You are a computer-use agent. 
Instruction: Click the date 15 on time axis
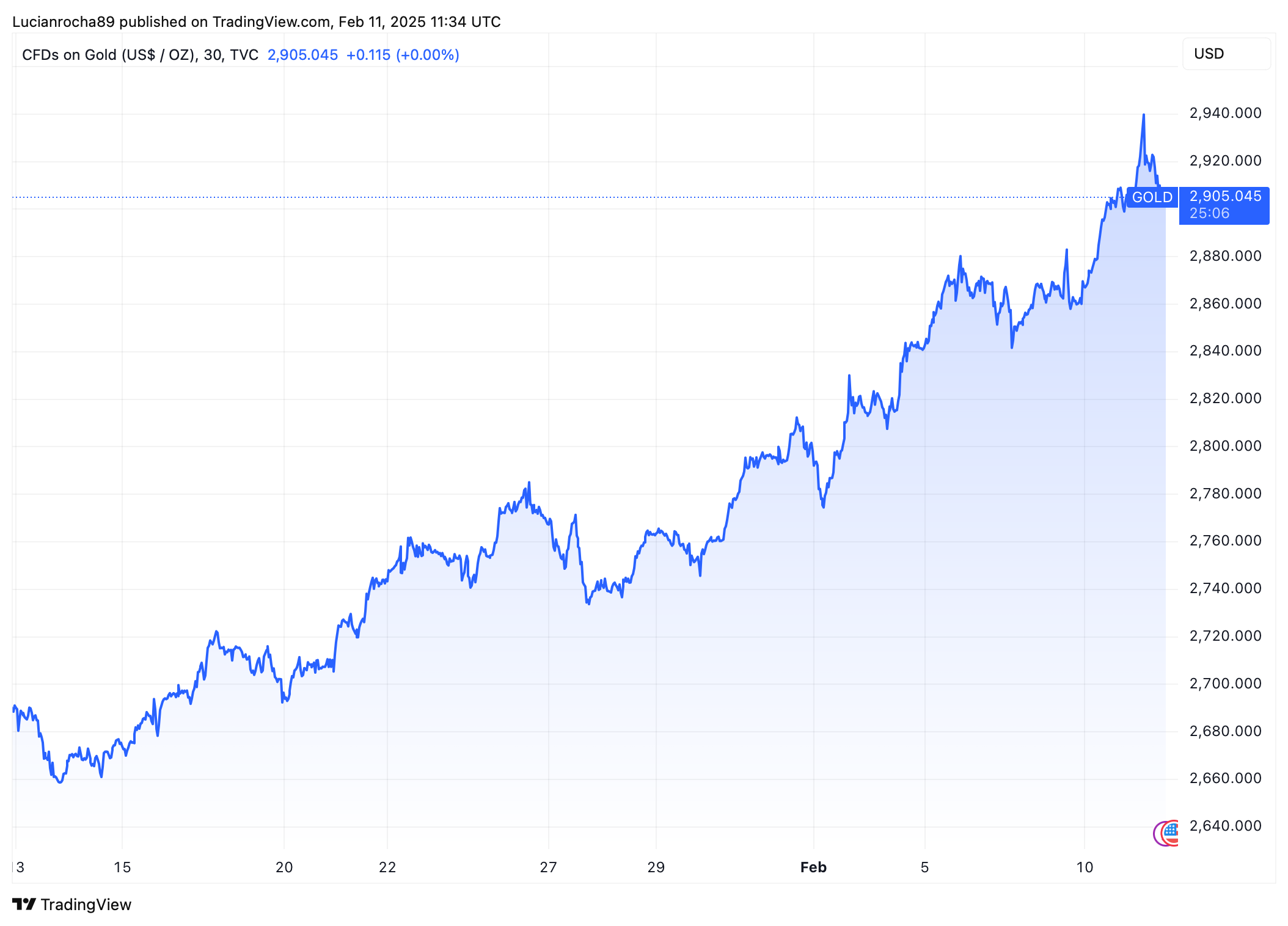click(x=122, y=867)
